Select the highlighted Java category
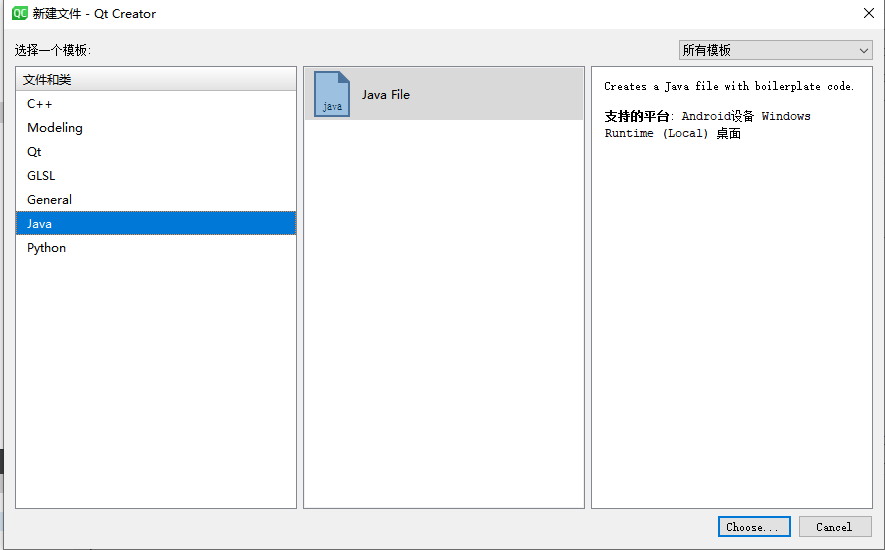The width and height of the screenshot is (885, 550). pos(156,224)
